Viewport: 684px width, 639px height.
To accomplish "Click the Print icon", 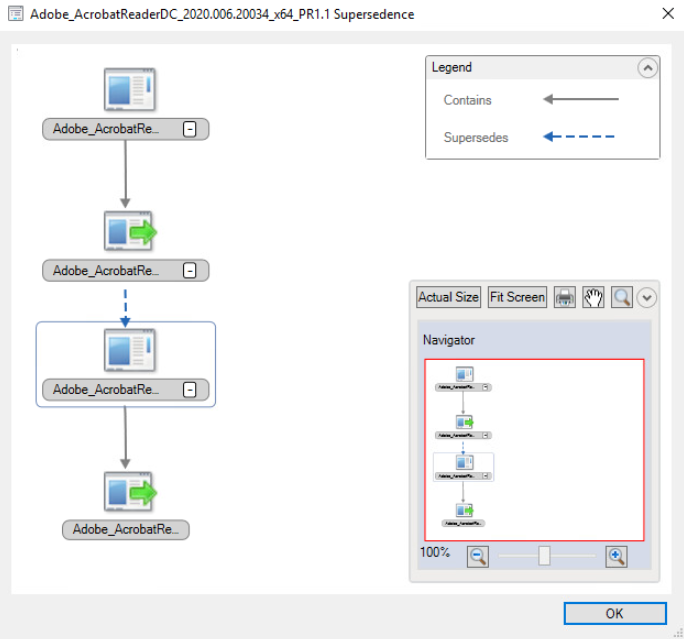I will pos(564,297).
